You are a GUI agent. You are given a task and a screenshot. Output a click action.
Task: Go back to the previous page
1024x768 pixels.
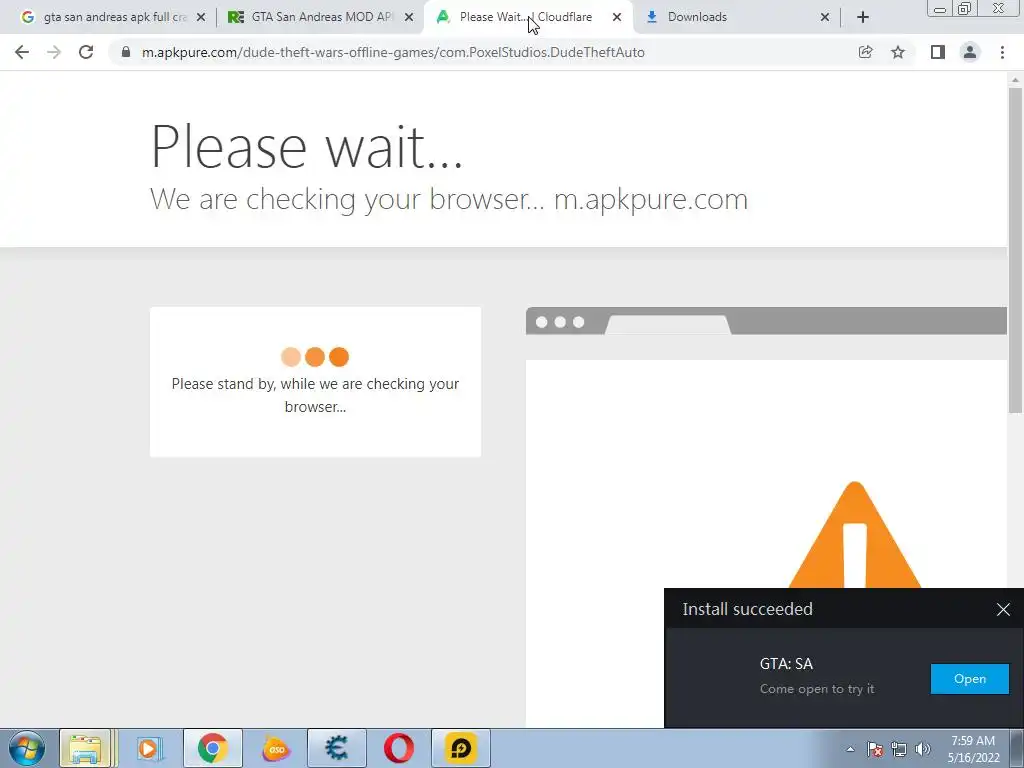[22, 52]
